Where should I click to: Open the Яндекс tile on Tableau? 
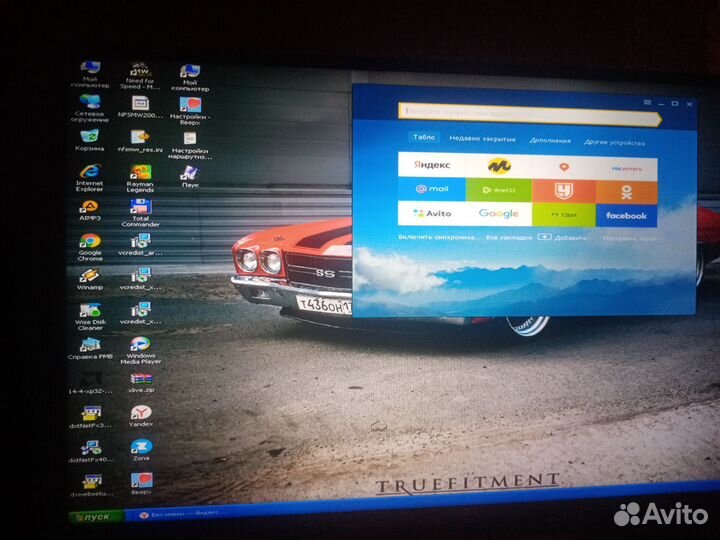pyautogui.click(x=431, y=165)
